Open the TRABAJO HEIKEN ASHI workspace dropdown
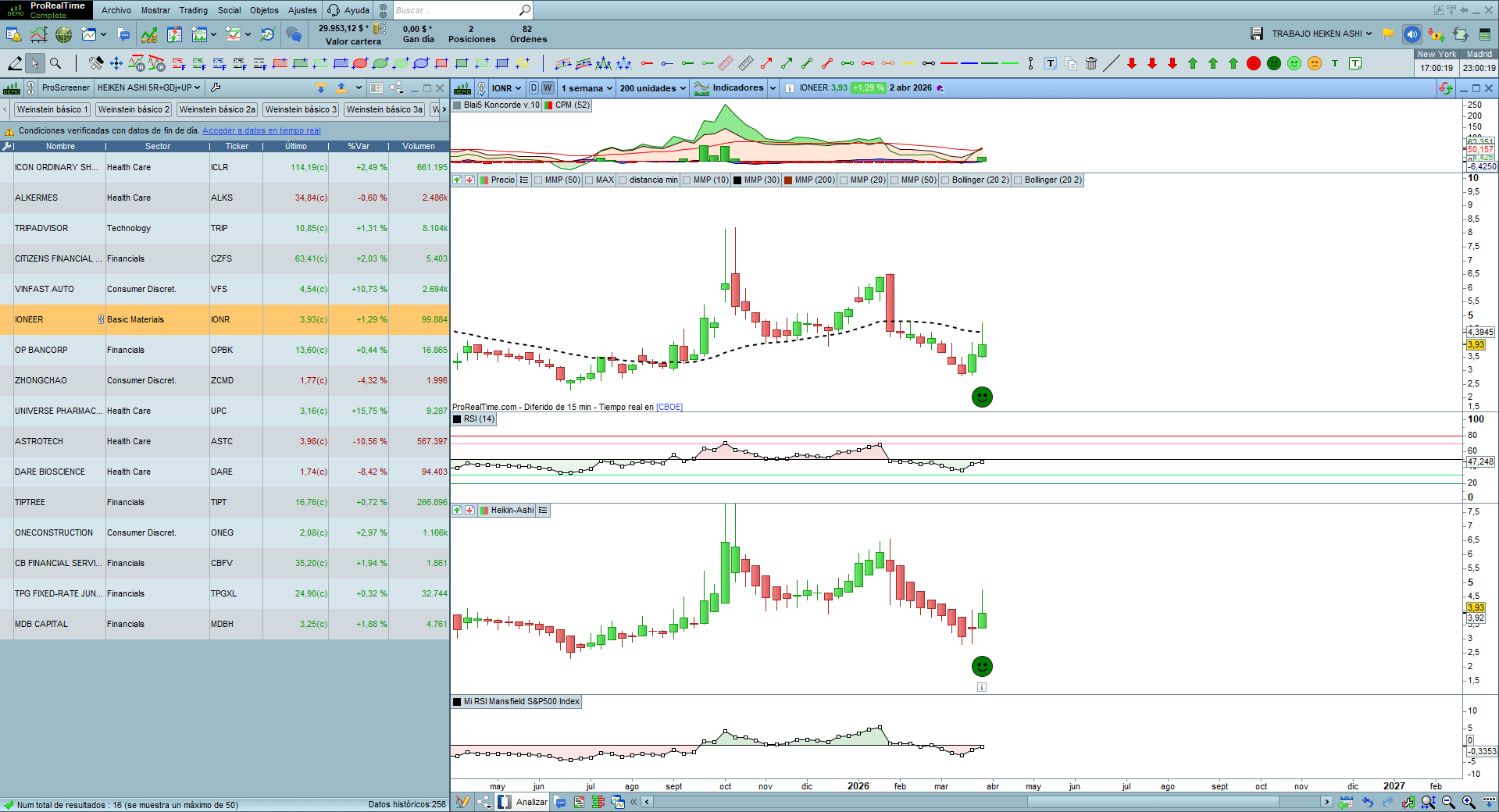This screenshot has width=1499, height=812. (1322, 34)
